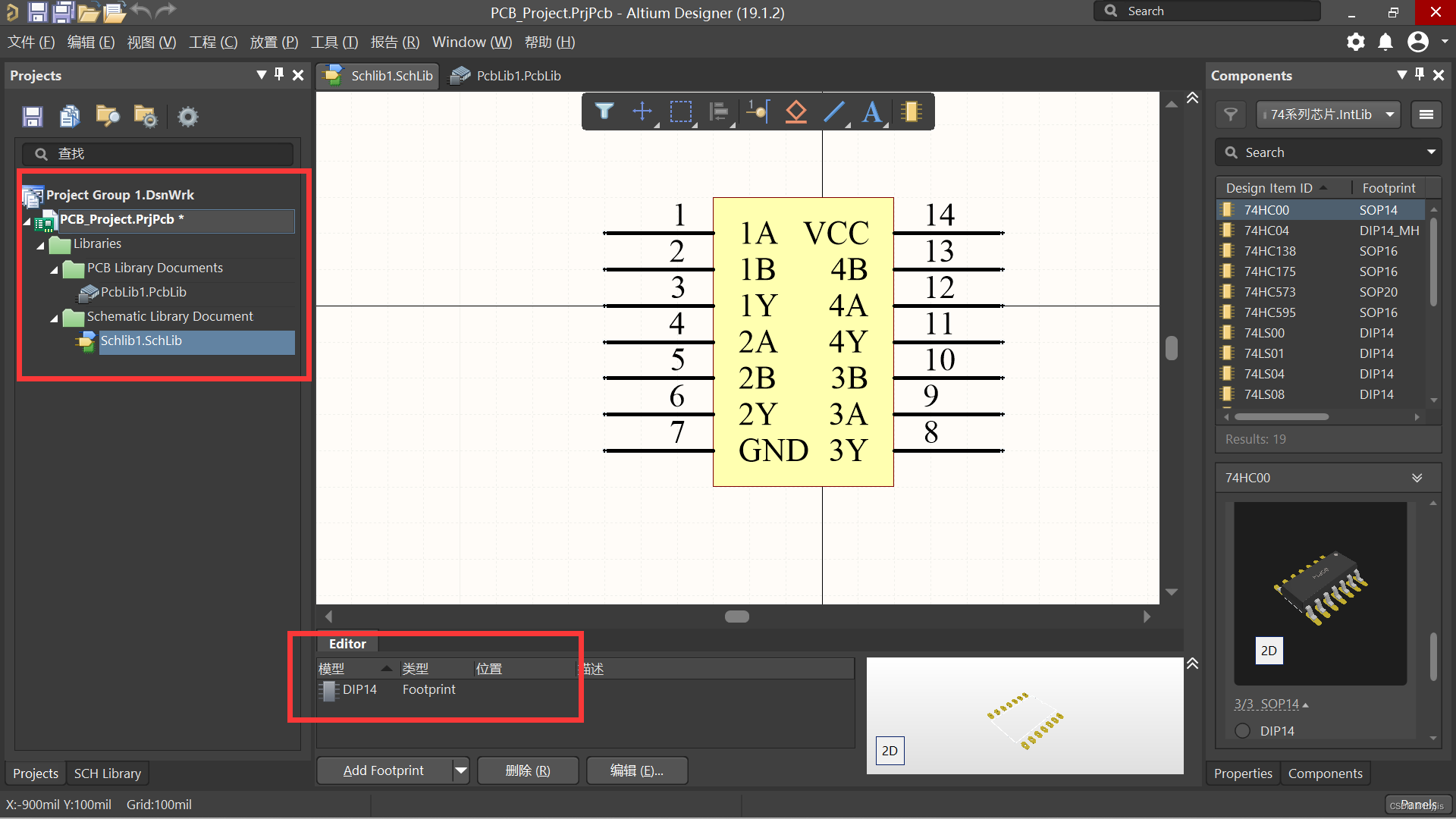
Task: Click the vertical scrollbar thumb of the canvas
Action: (x=1172, y=348)
